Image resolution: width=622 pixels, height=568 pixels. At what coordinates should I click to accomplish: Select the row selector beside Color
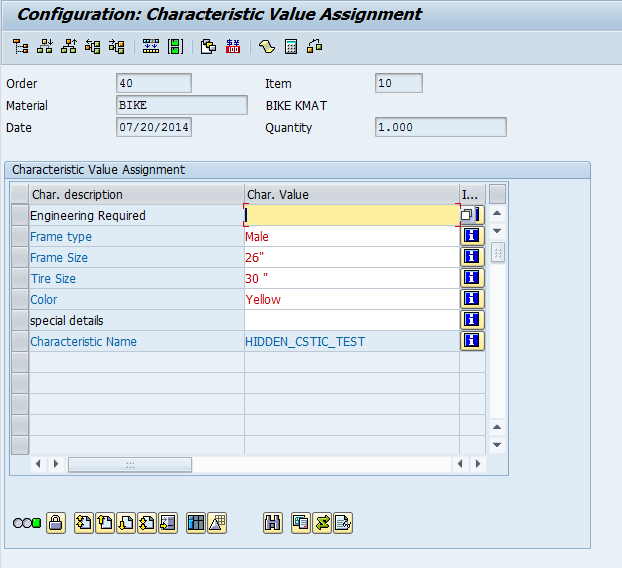pos(20,299)
